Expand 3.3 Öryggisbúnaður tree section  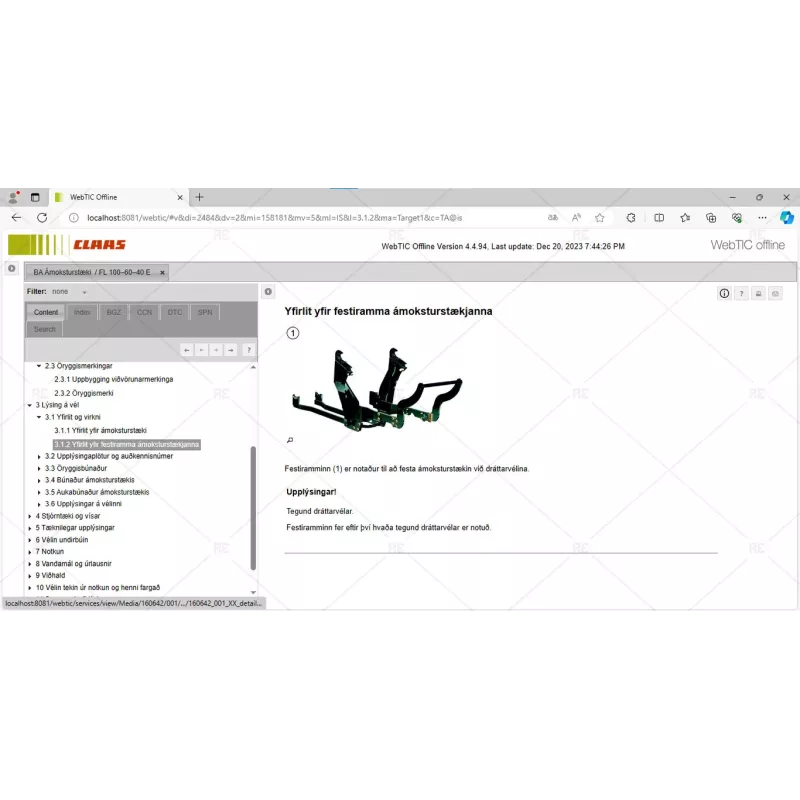pyautogui.click(x=39, y=468)
